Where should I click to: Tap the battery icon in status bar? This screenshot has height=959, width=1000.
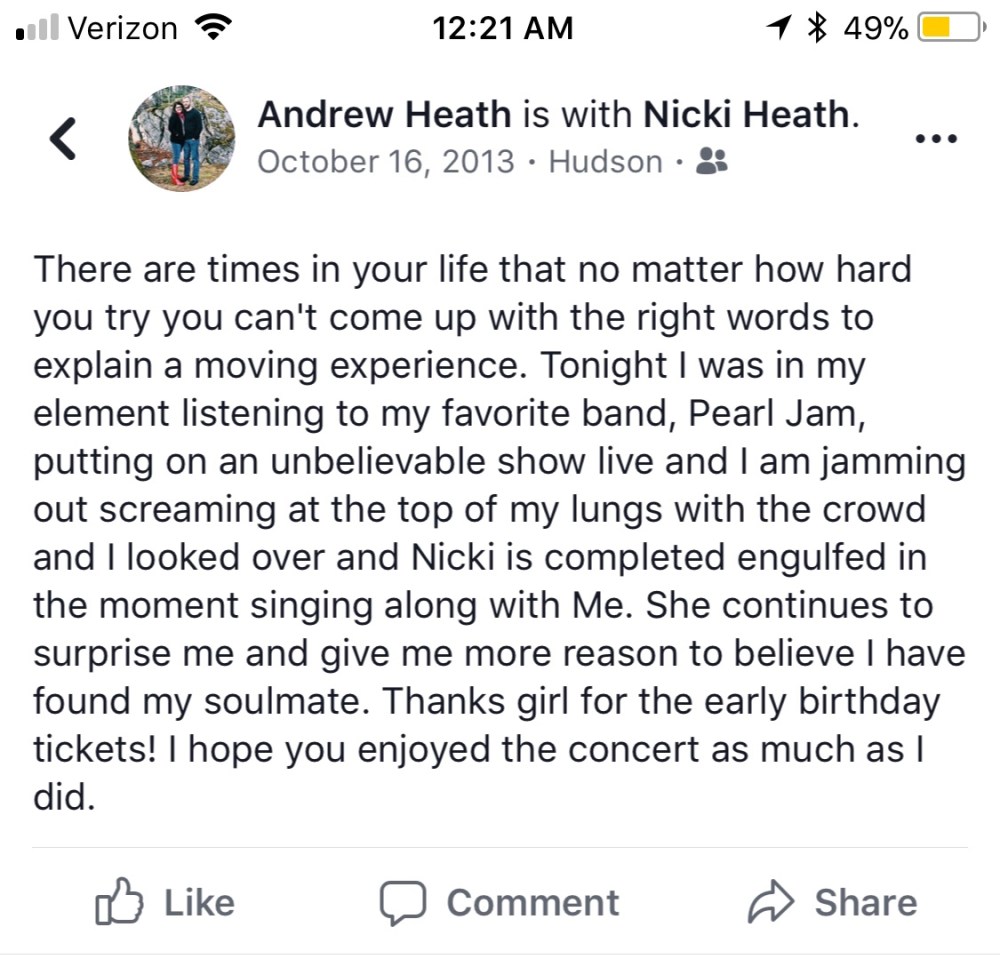pos(946,28)
